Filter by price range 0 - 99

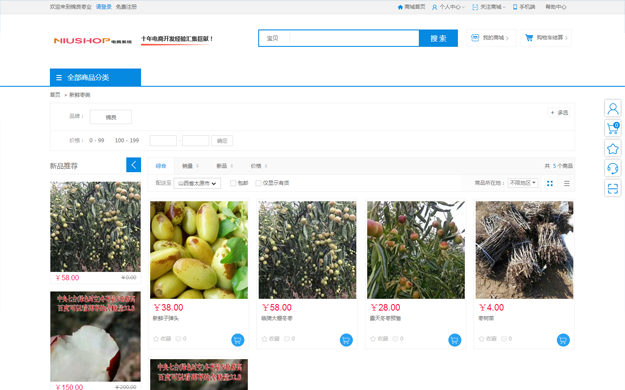click(x=96, y=140)
